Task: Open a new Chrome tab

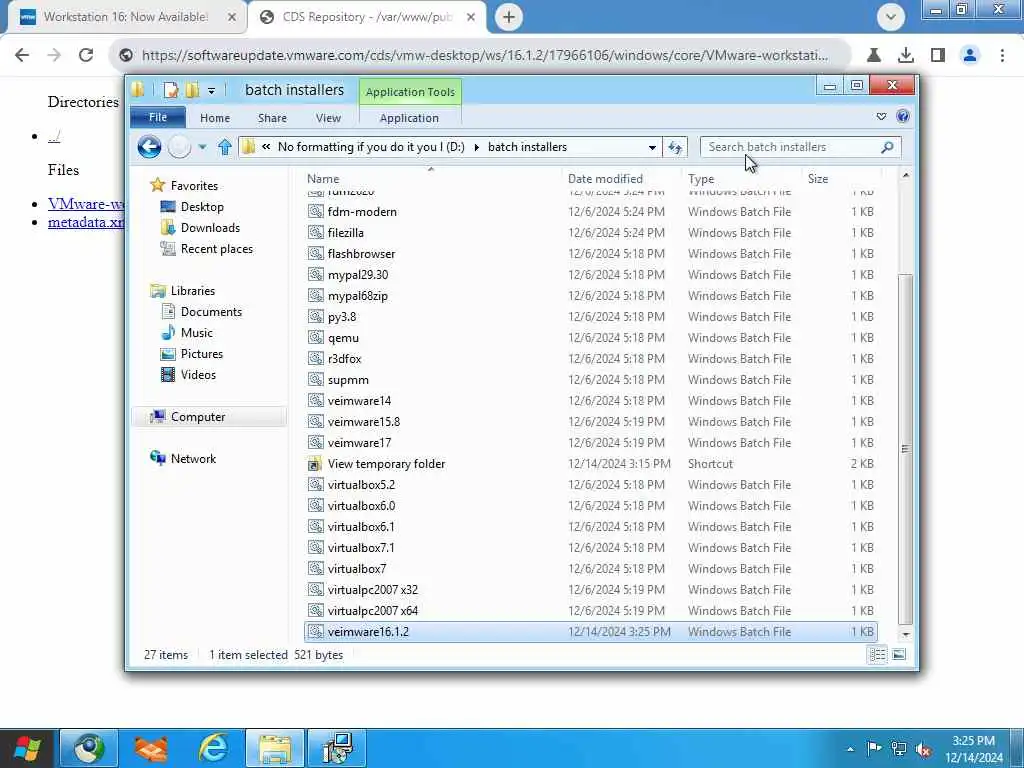Action: pyautogui.click(x=509, y=17)
